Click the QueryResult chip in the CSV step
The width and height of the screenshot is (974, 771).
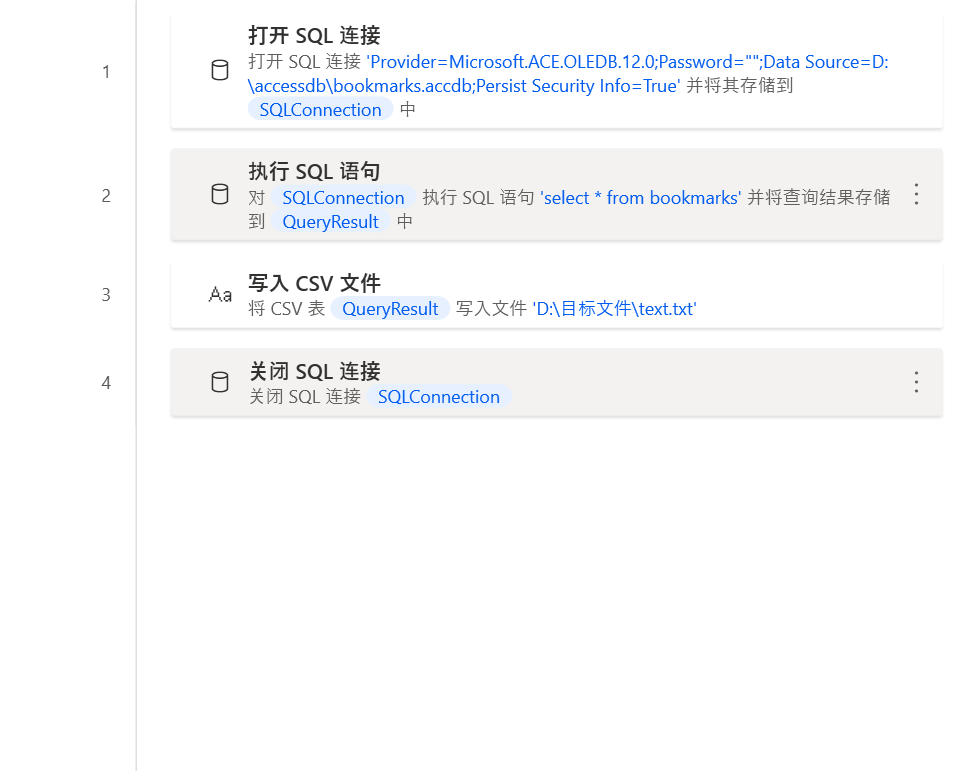(390, 309)
